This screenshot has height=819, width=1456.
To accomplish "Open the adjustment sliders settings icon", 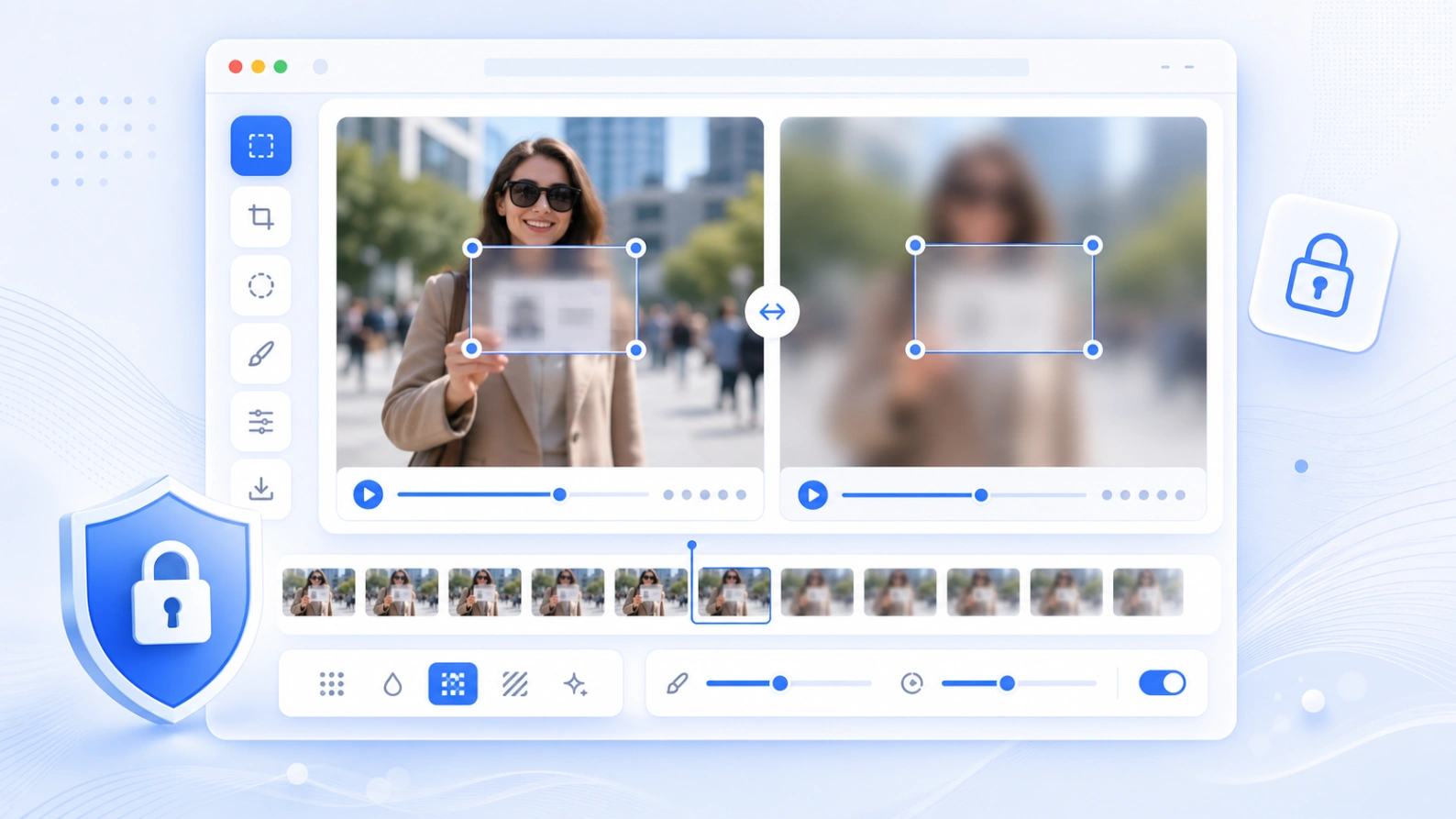I will (261, 422).
